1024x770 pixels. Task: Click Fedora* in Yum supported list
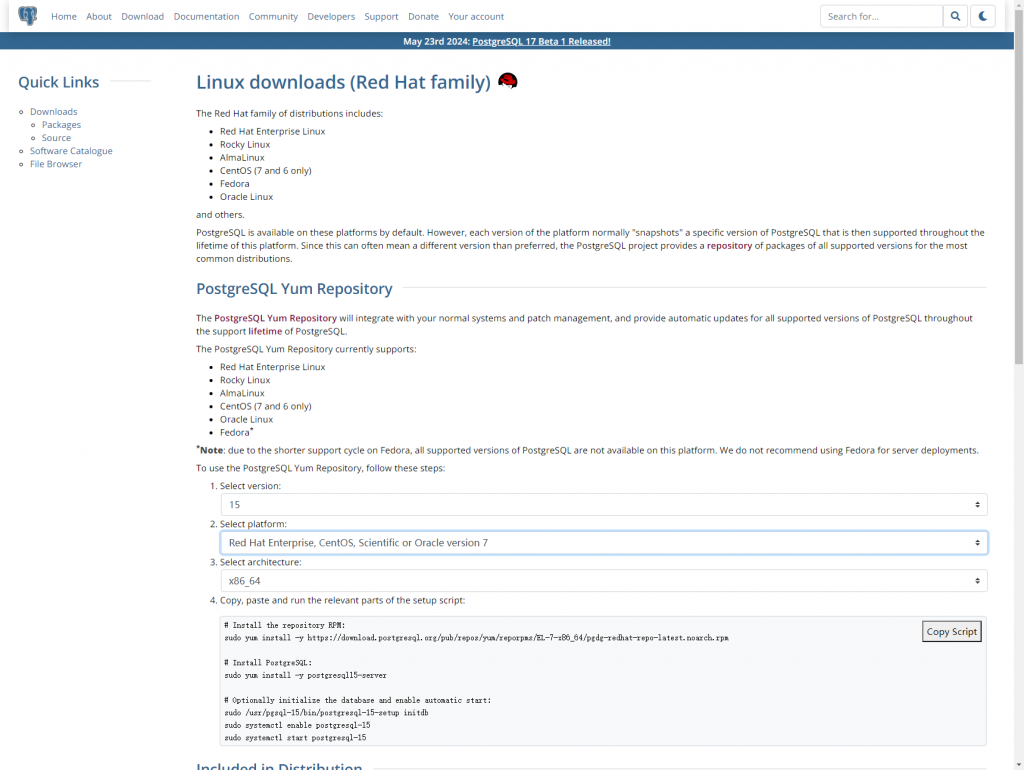pos(236,432)
